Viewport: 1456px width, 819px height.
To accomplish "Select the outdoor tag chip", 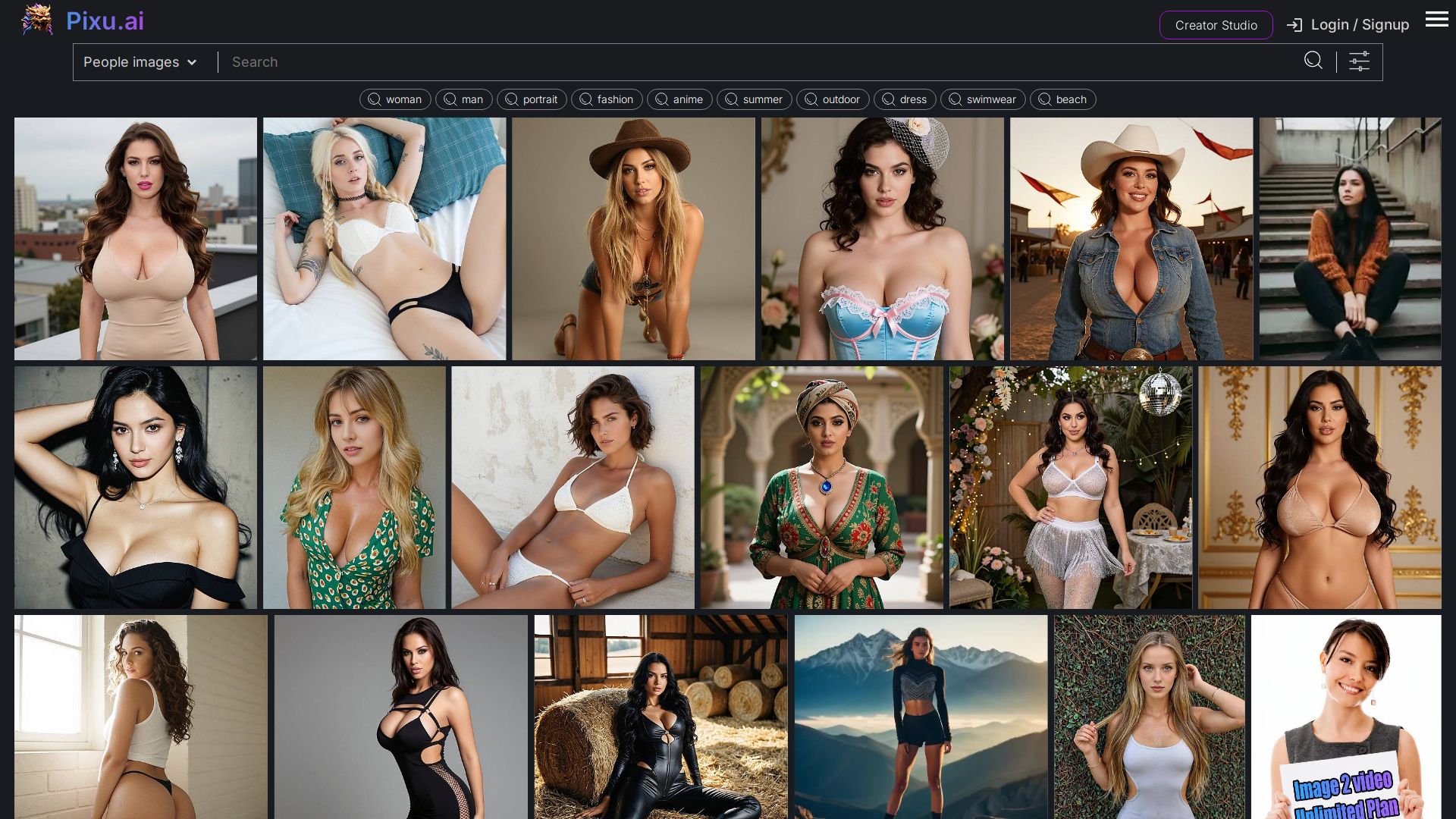I will 833,99.
